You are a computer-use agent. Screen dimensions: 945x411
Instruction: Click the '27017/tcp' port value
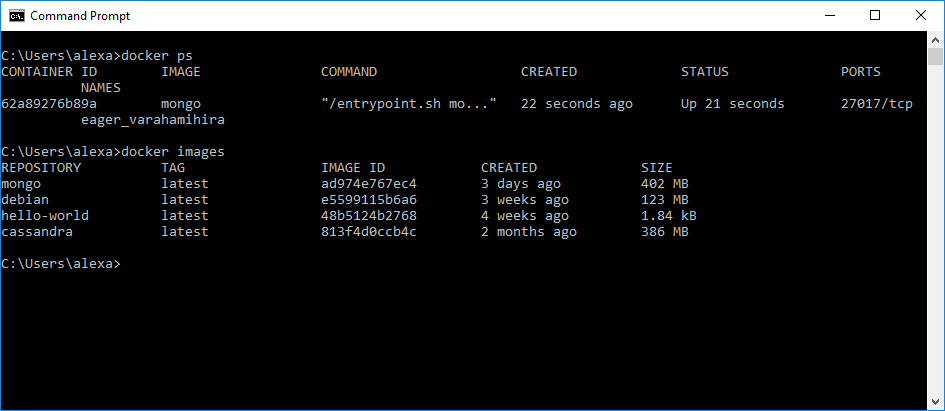[877, 104]
